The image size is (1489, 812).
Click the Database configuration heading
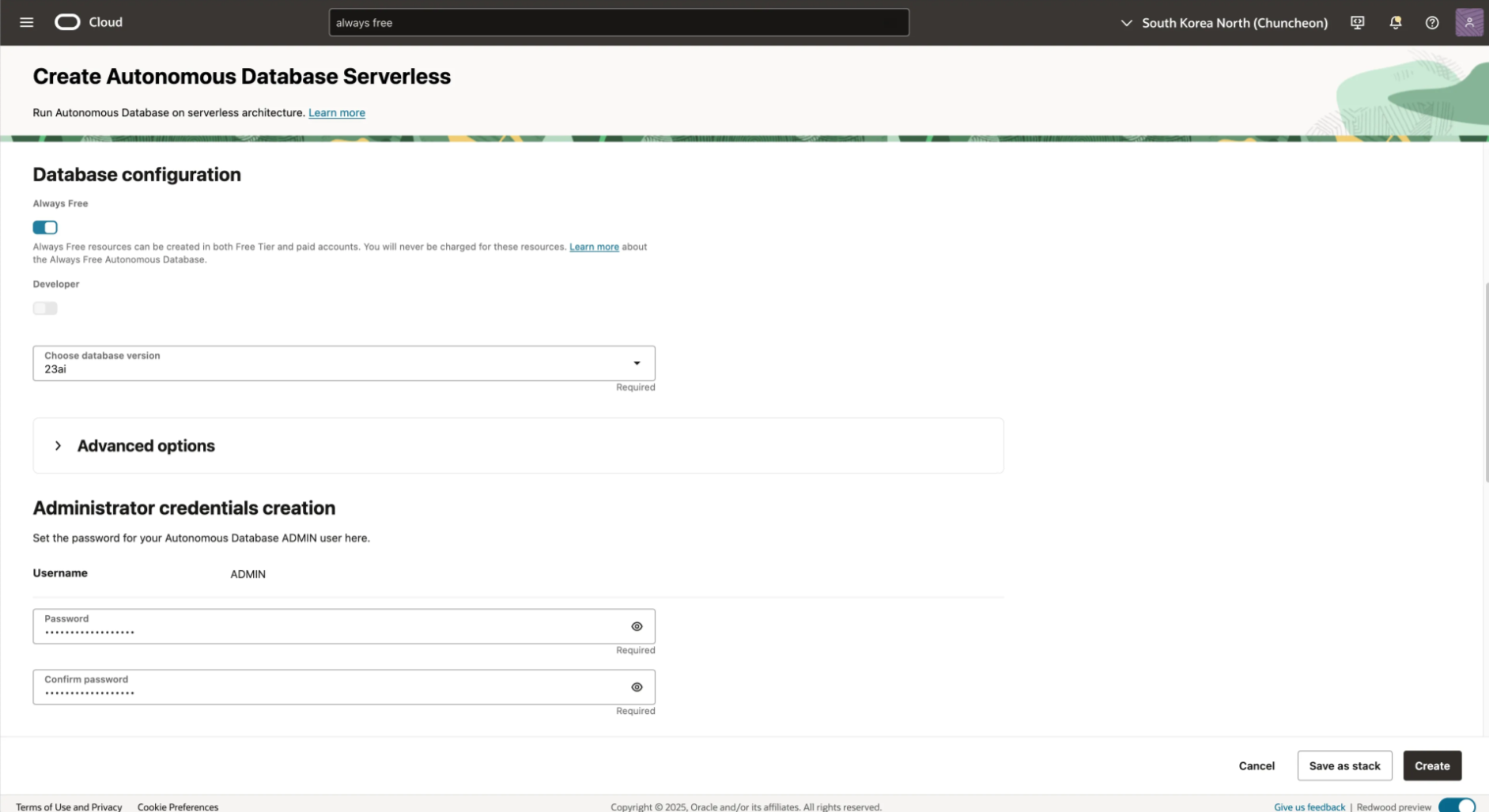(137, 175)
